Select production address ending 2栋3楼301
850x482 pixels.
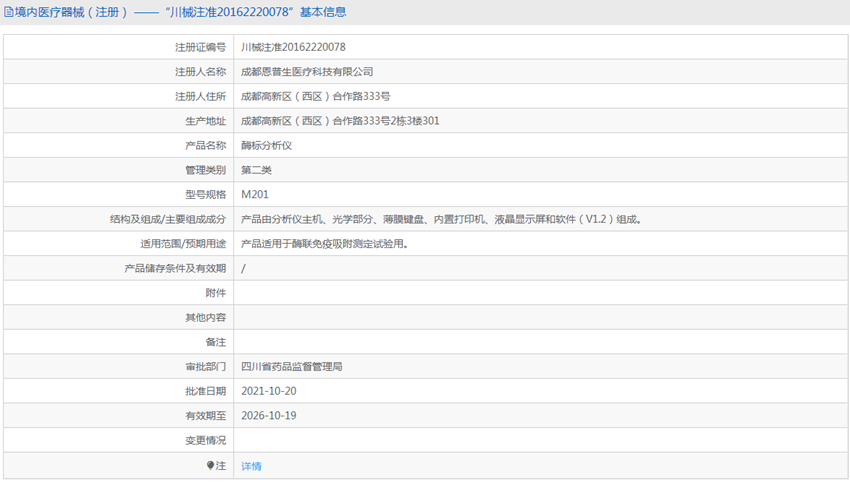340,121
